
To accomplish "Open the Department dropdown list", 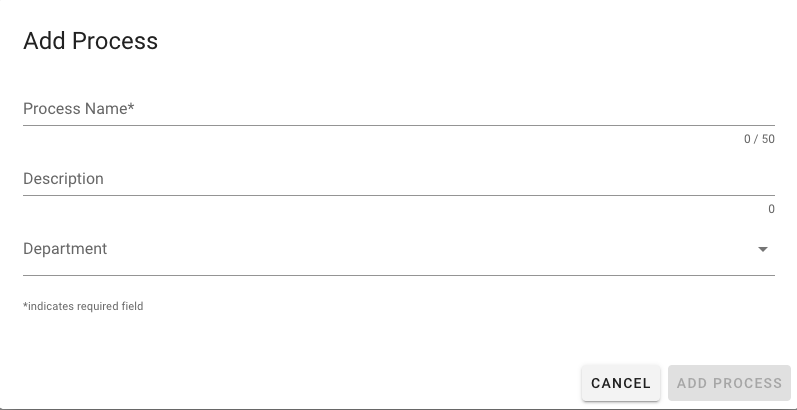I will (x=398, y=249).
